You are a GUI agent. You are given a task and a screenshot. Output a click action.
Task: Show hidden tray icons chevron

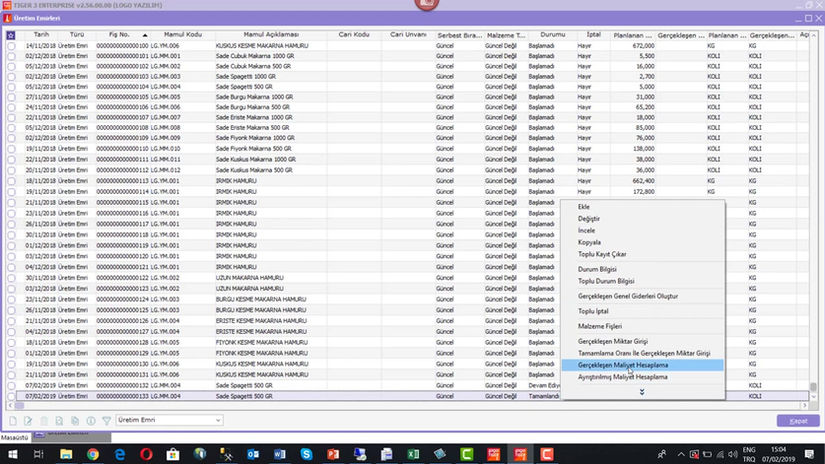point(681,454)
